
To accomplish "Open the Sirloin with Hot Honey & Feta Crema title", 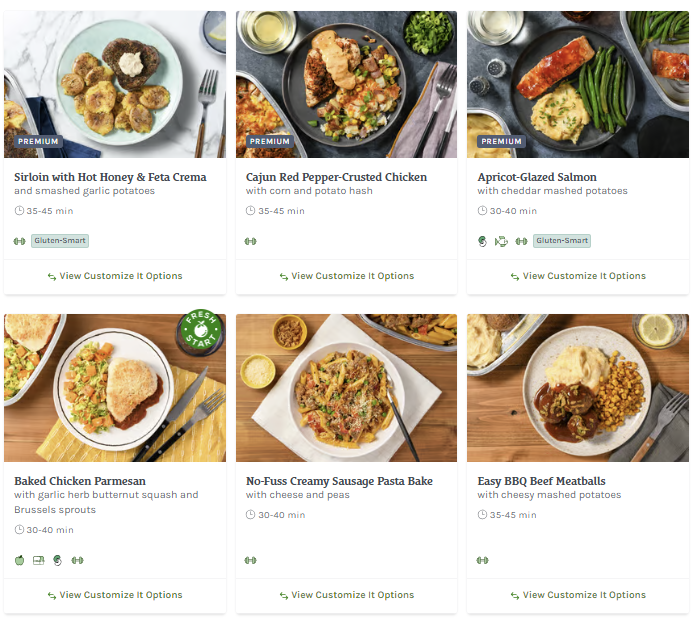I will pos(110,177).
